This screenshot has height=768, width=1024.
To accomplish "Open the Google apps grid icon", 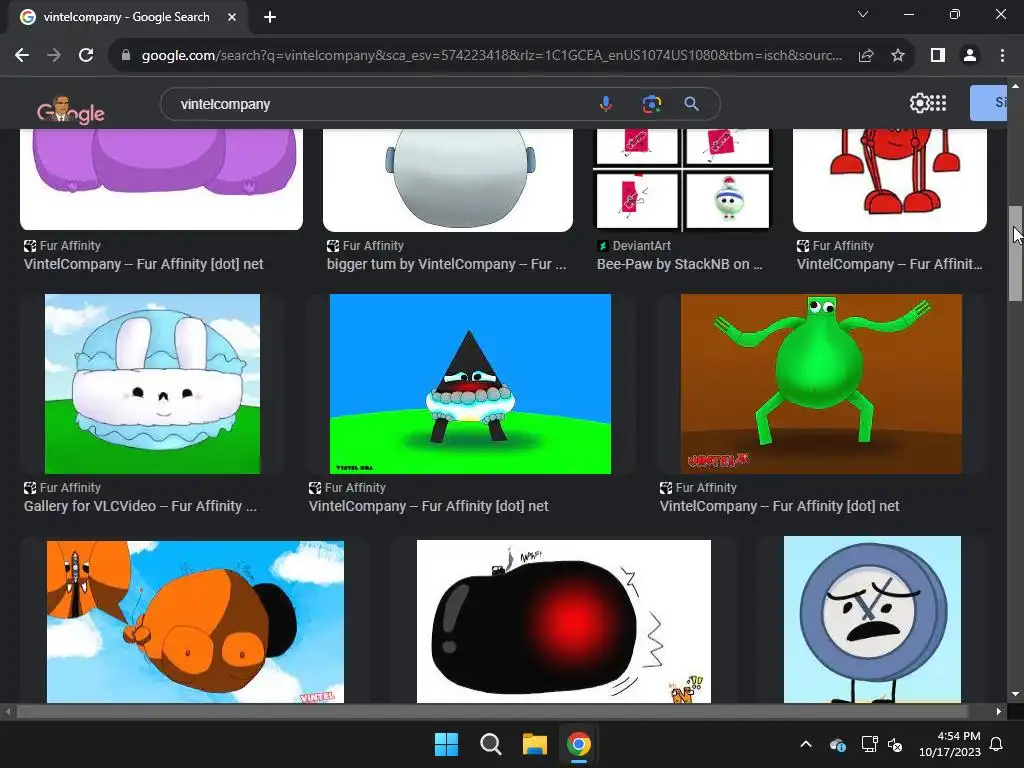I will click(938, 103).
